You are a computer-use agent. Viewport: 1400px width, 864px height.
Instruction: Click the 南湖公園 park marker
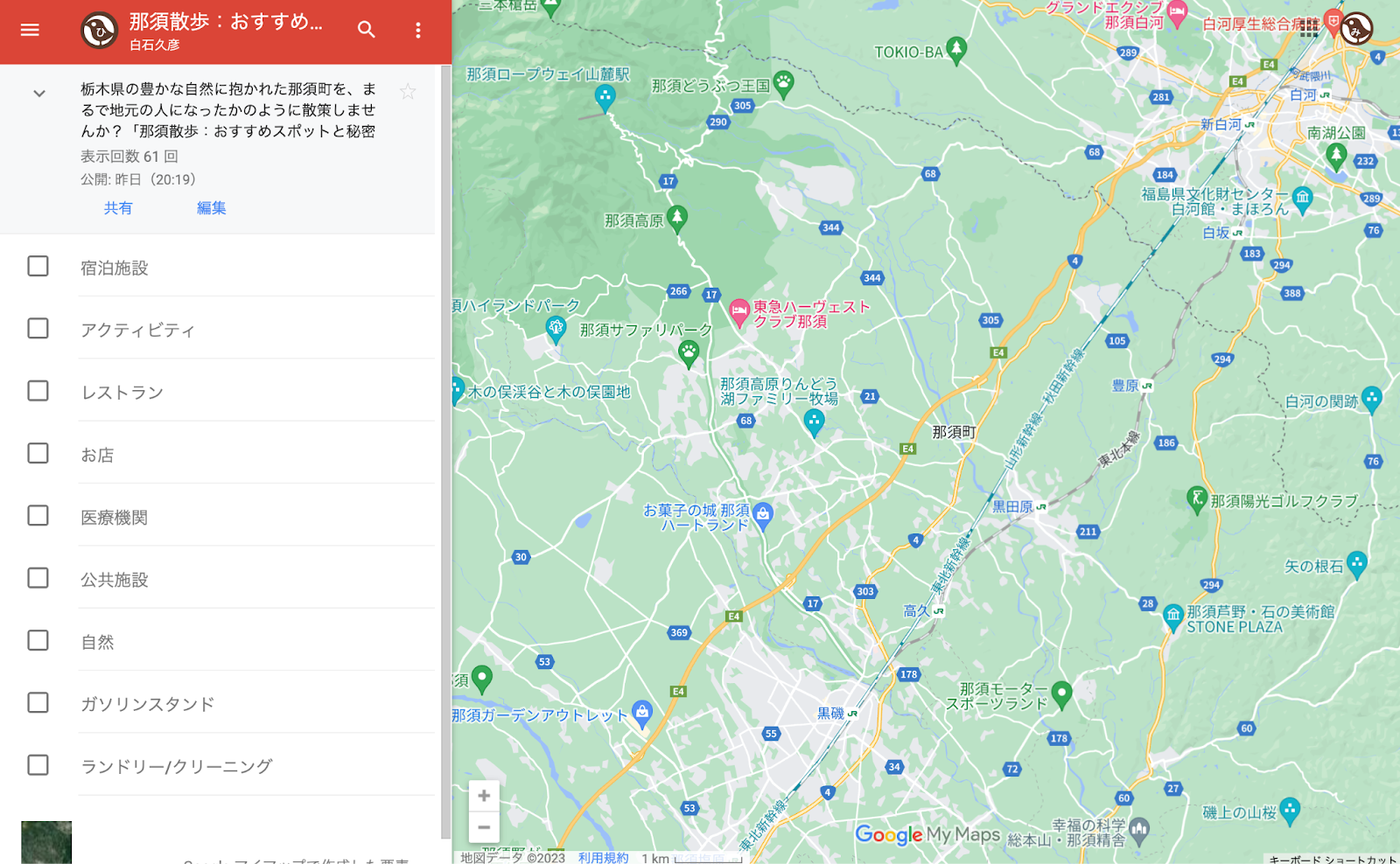1336,156
